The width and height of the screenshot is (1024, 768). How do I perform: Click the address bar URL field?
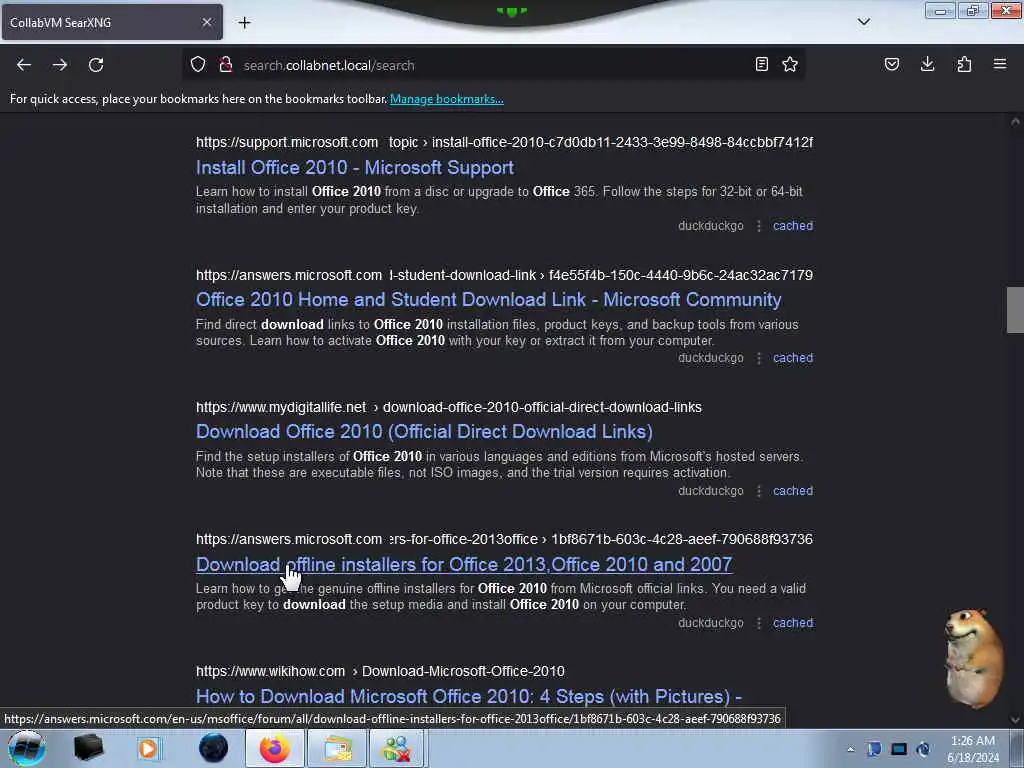click(x=493, y=65)
